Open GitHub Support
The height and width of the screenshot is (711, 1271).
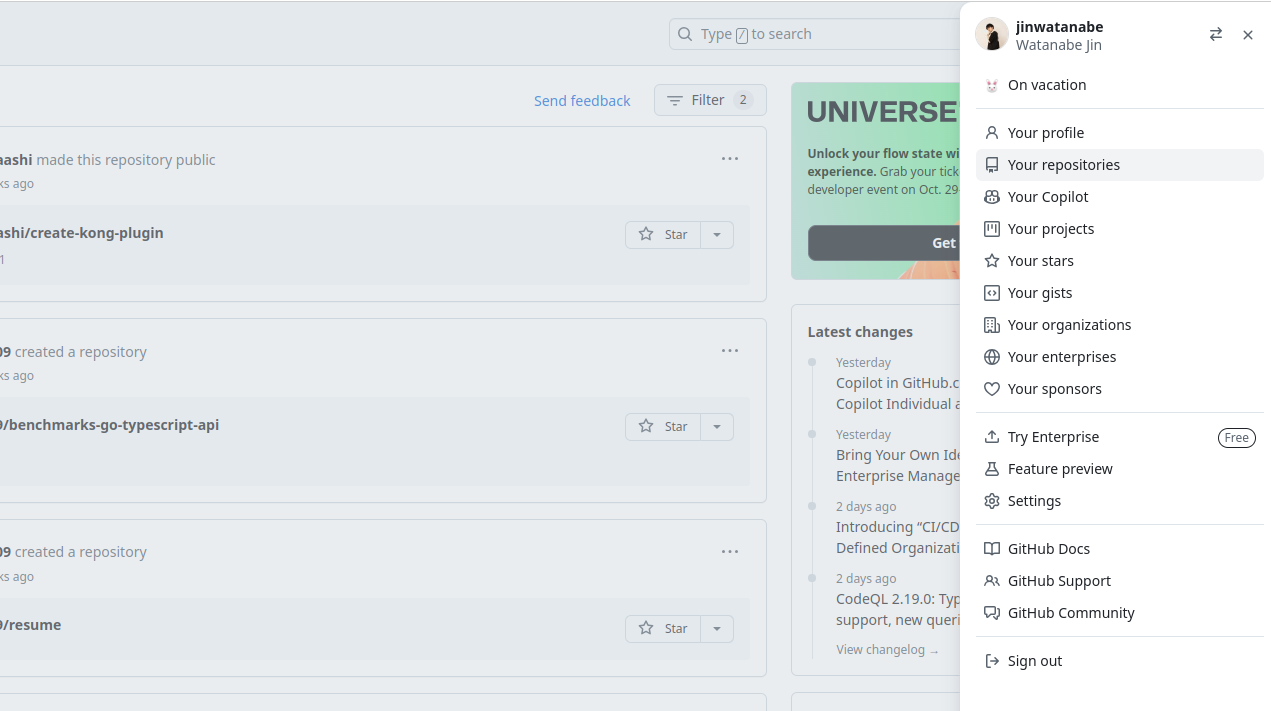(x=1120, y=581)
